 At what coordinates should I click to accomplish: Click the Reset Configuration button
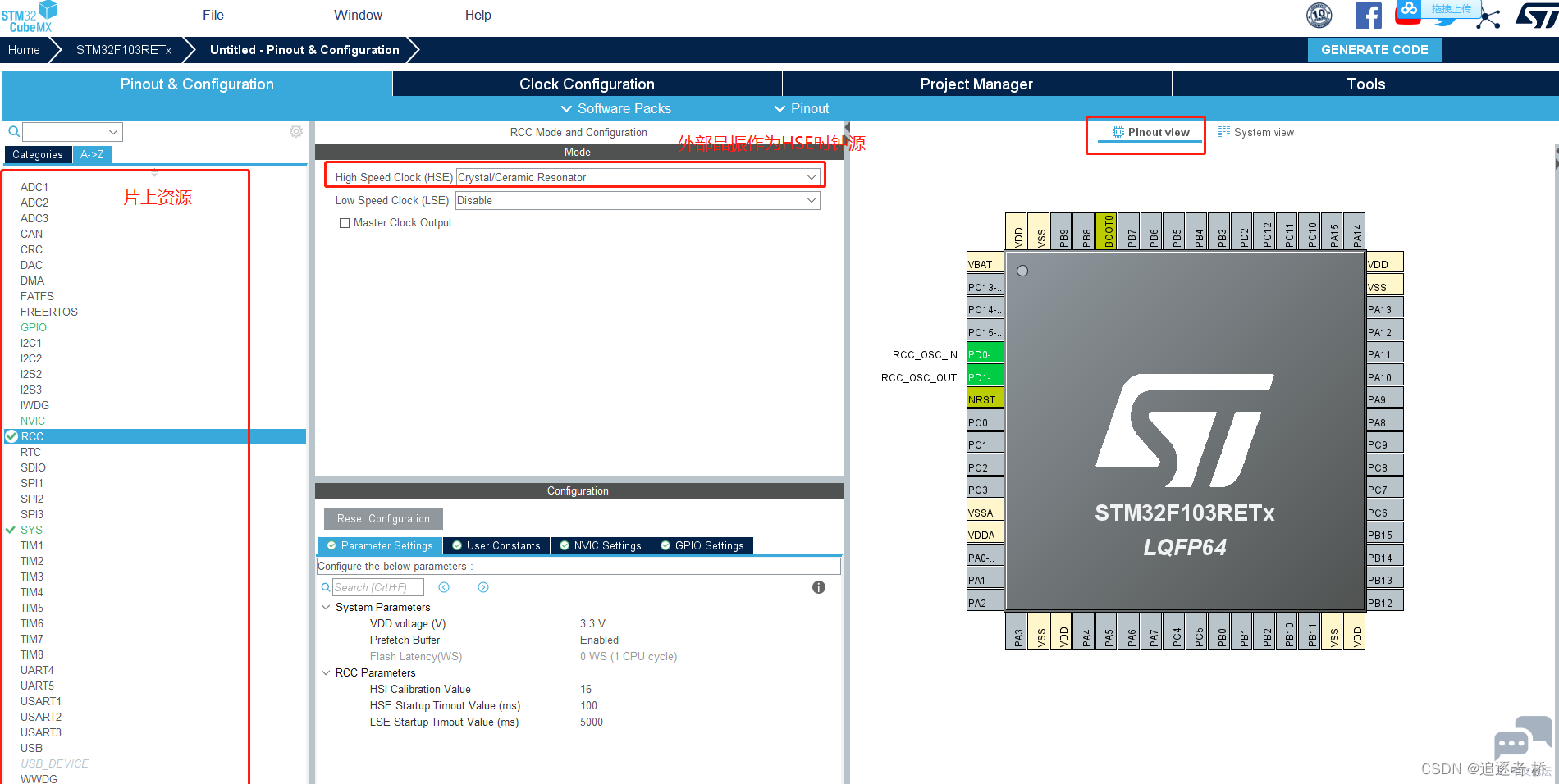click(x=383, y=518)
